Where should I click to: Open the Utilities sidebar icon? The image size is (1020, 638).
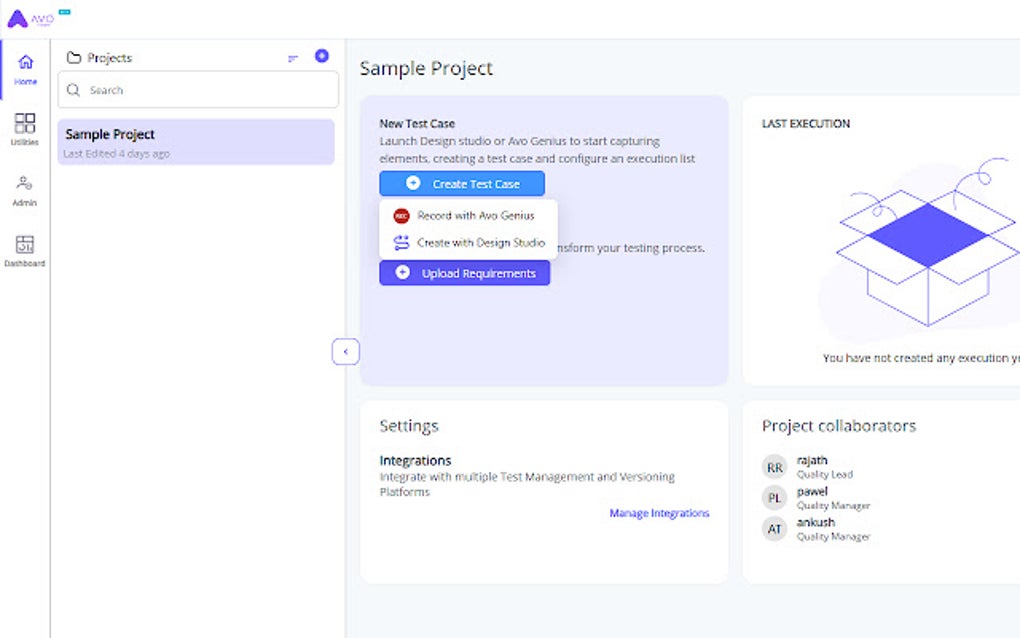click(x=25, y=129)
